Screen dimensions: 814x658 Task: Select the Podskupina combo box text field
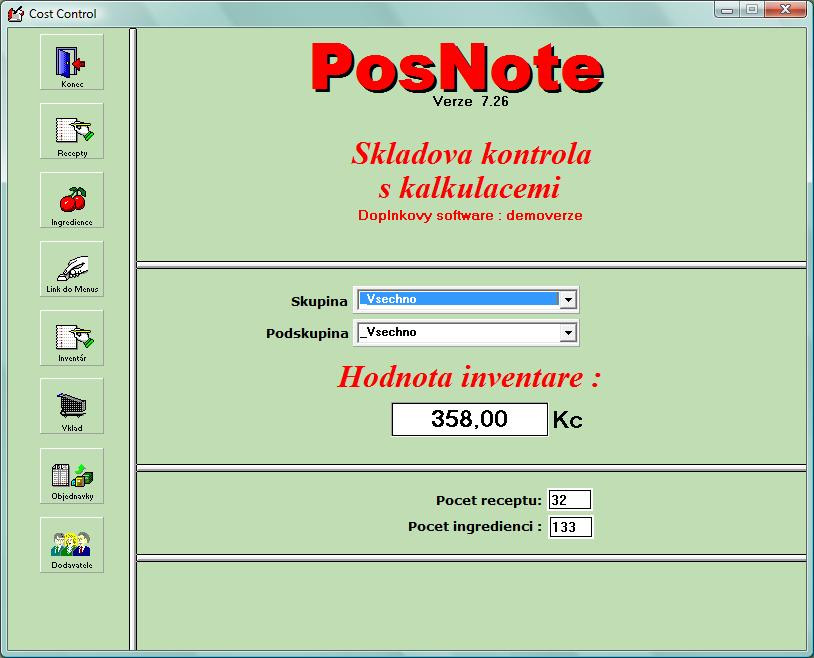pyautogui.click(x=458, y=332)
